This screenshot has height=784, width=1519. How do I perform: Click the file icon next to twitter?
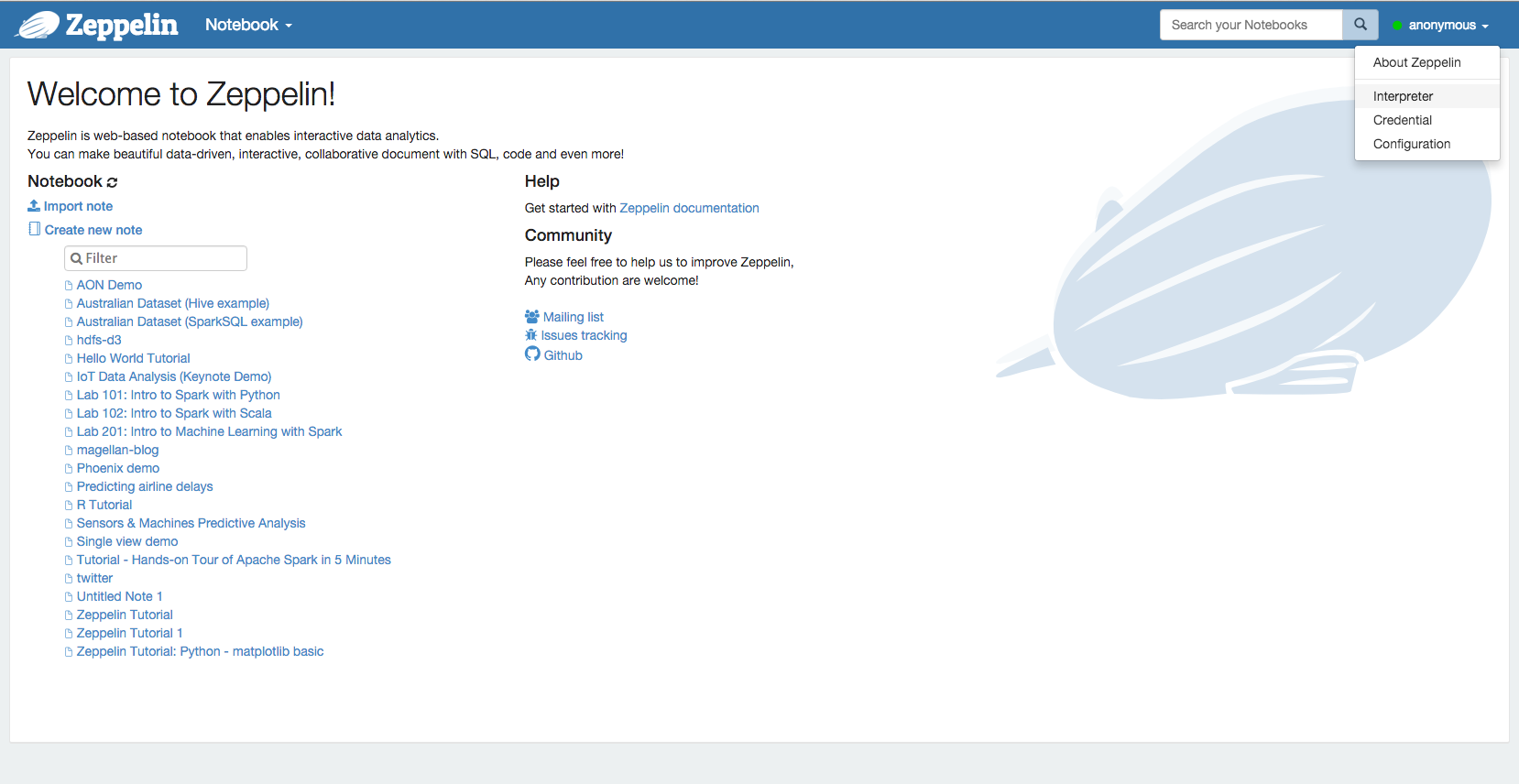click(x=69, y=579)
